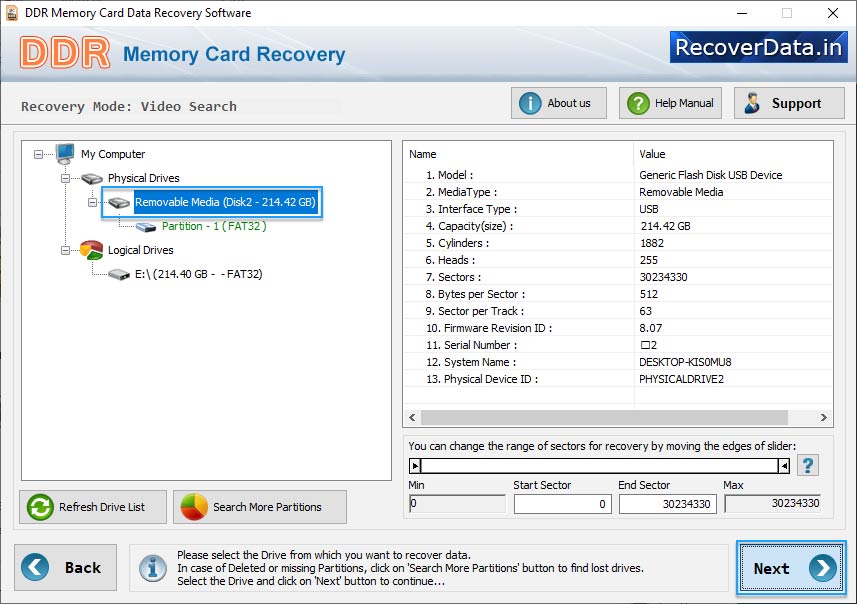Image resolution: width=857 pixels, height=604 pixels.
Task: Click the Heads value '255'
Action: pos(649,260)
